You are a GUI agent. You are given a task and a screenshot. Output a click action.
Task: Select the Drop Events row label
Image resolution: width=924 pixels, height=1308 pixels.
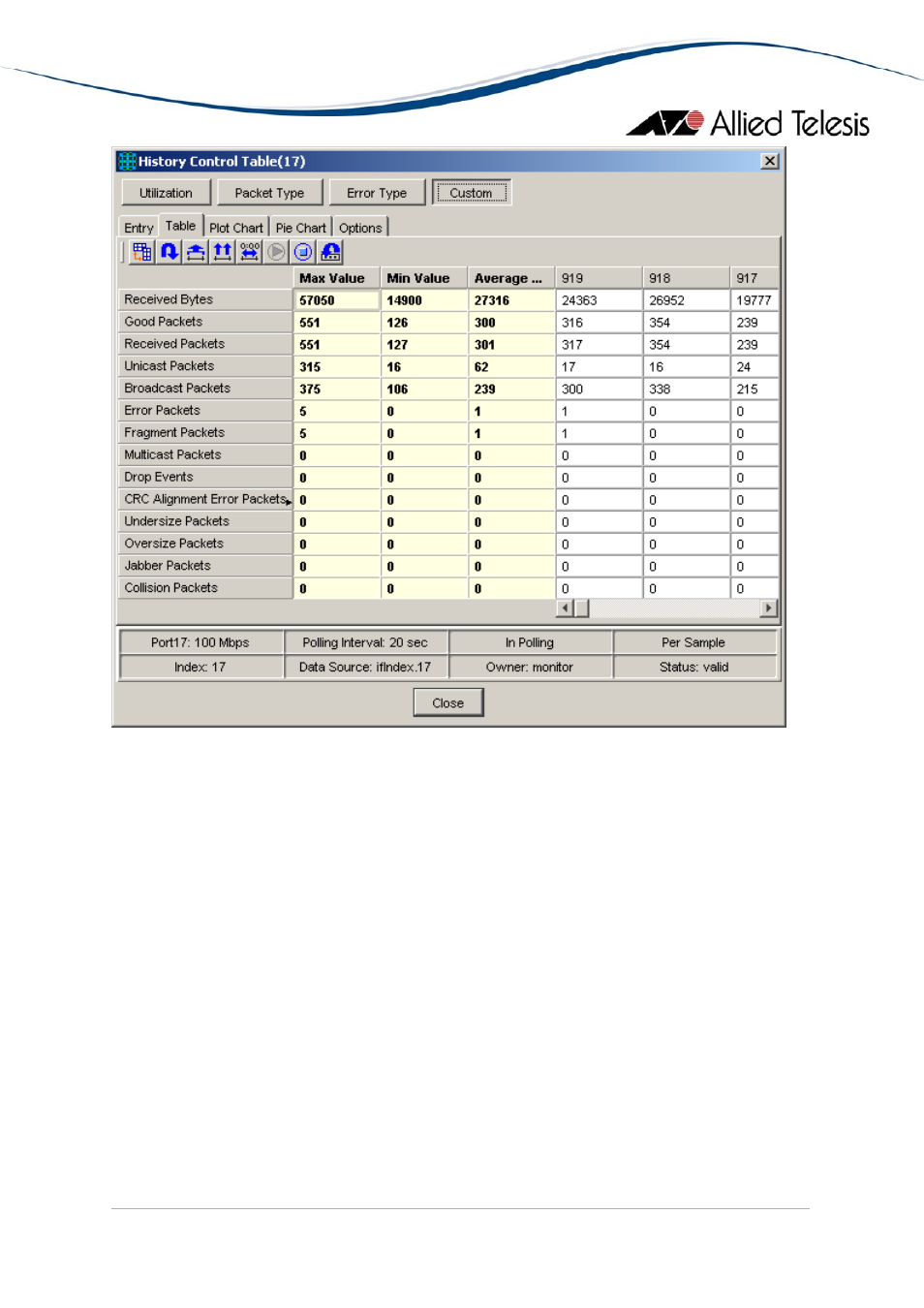(205, 477)
